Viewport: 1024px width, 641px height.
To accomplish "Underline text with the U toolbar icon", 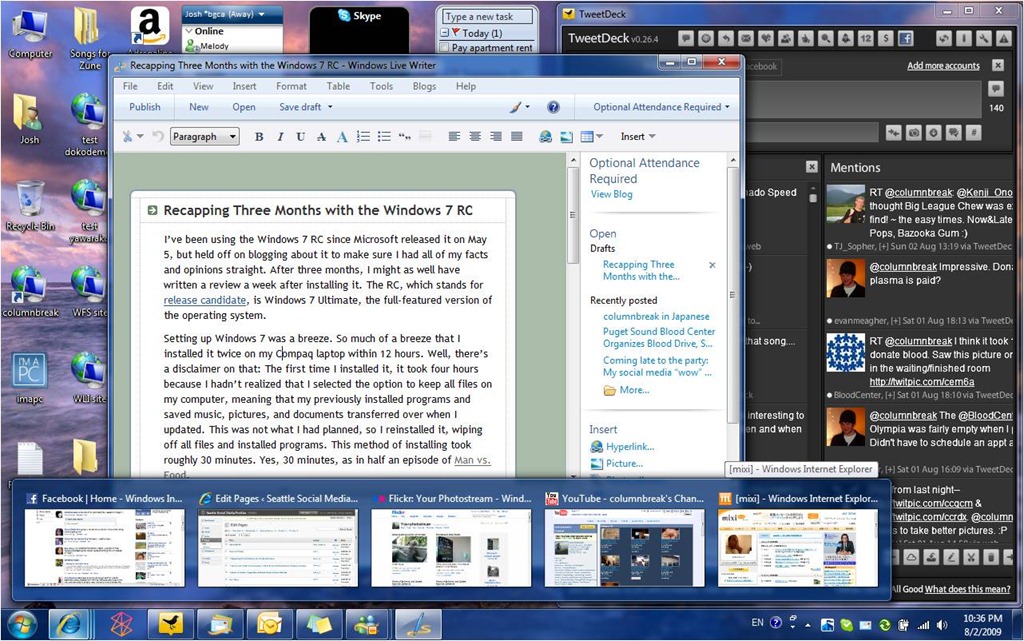I will tap(300, 136).
